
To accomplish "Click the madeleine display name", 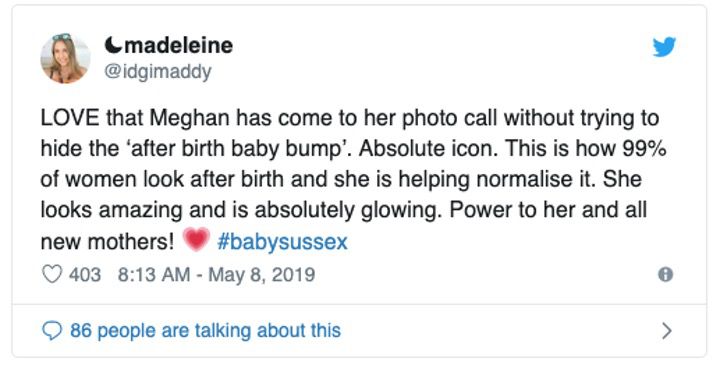I will coord(176,45).
